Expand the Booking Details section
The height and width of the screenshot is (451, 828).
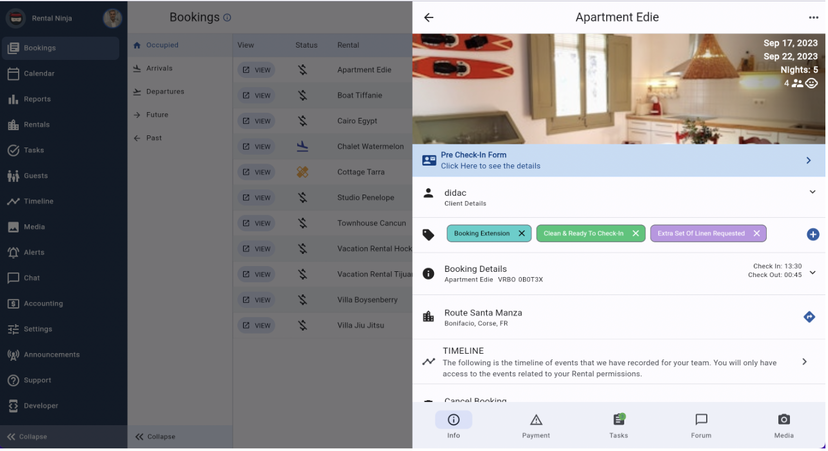click(812, 272)
